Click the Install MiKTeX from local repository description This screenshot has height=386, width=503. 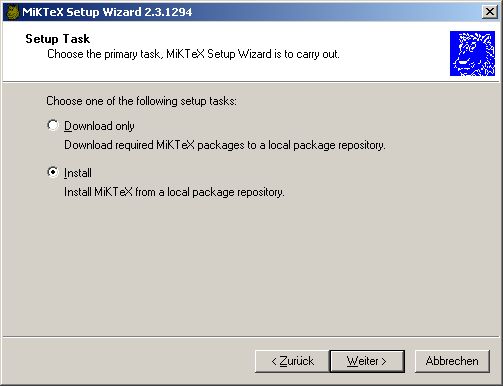tap(174, 192)
